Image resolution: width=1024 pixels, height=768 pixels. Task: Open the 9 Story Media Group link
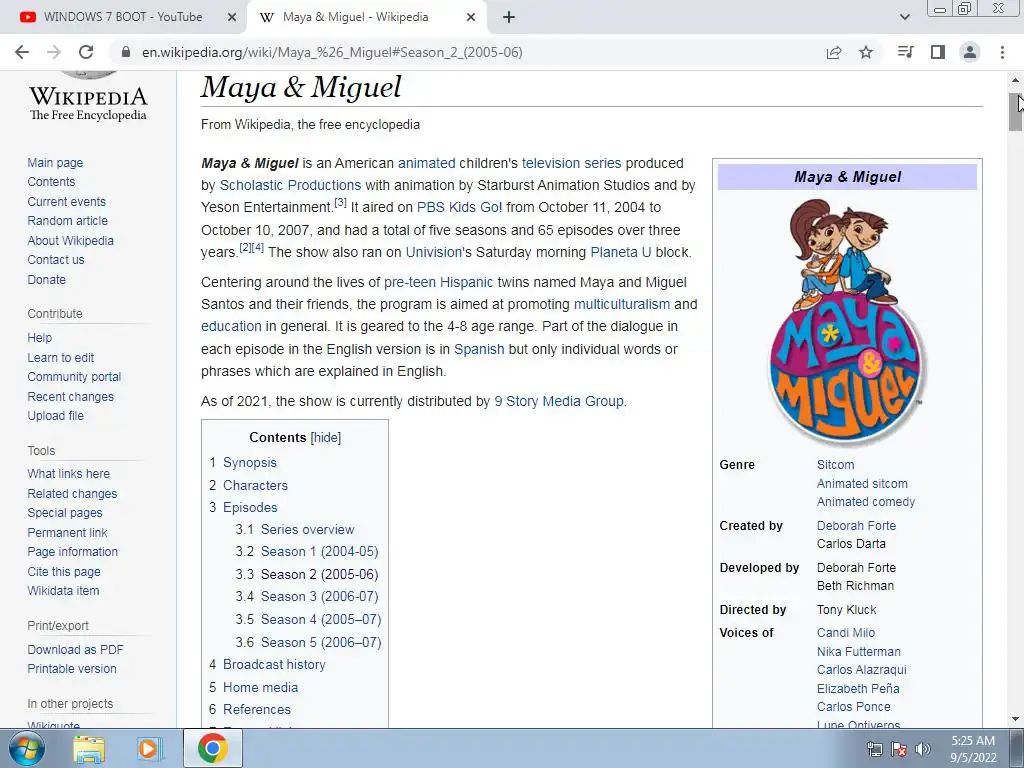(x=559, y=401)
